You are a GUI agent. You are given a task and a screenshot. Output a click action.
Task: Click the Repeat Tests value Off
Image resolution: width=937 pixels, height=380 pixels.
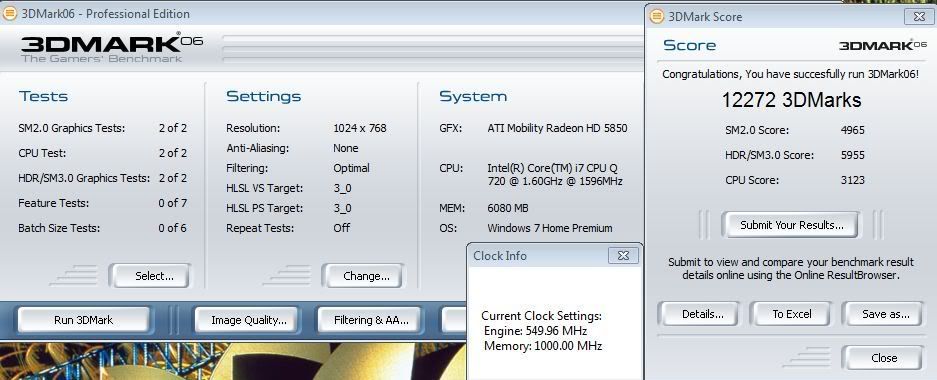click(x=342, y=228)
